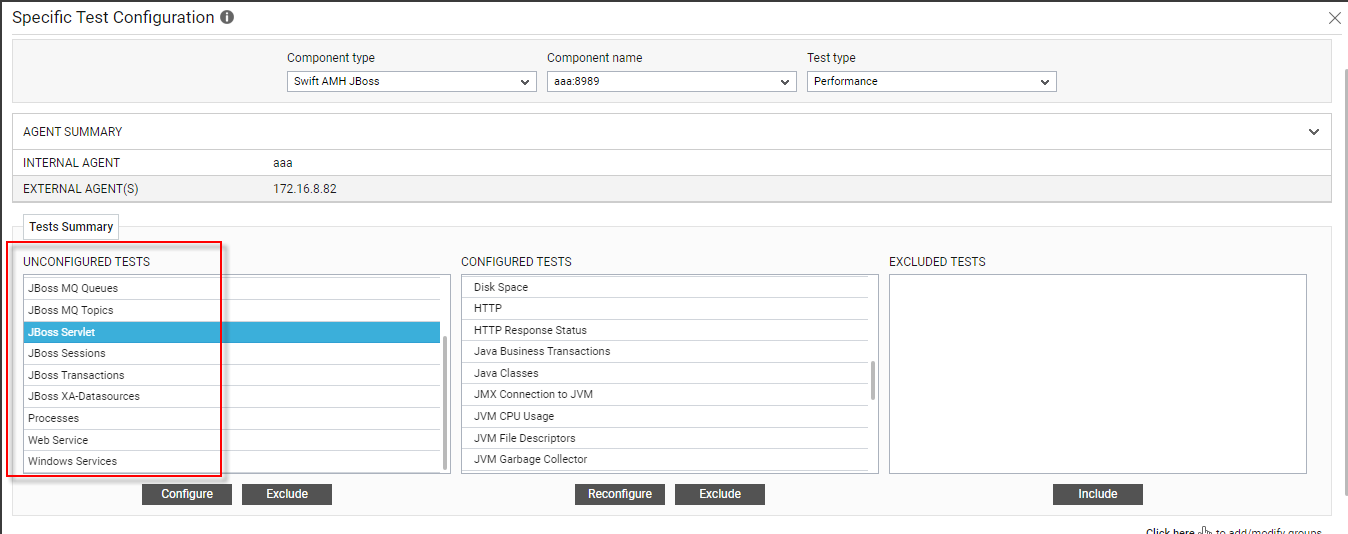Select JVM Garbage Collector test
The width and height of the screenshot is (1348, 534).
click(665, 459)
